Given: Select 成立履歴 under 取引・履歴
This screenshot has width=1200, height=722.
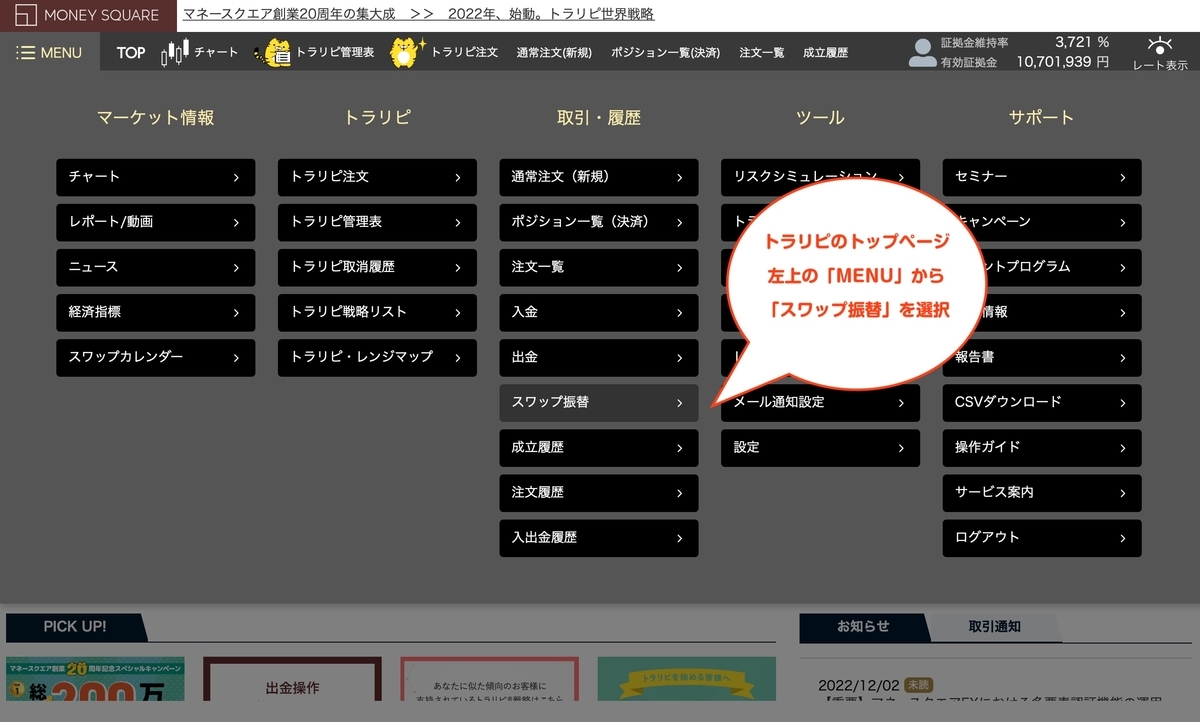Looking at the screenshot, I should click(599, 448).
